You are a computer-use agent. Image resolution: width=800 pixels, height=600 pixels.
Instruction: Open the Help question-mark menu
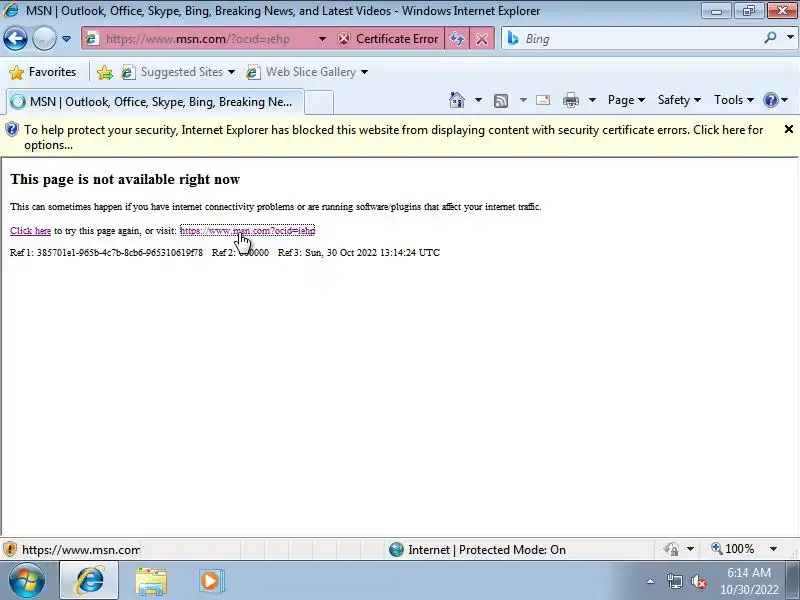(776, 100)
